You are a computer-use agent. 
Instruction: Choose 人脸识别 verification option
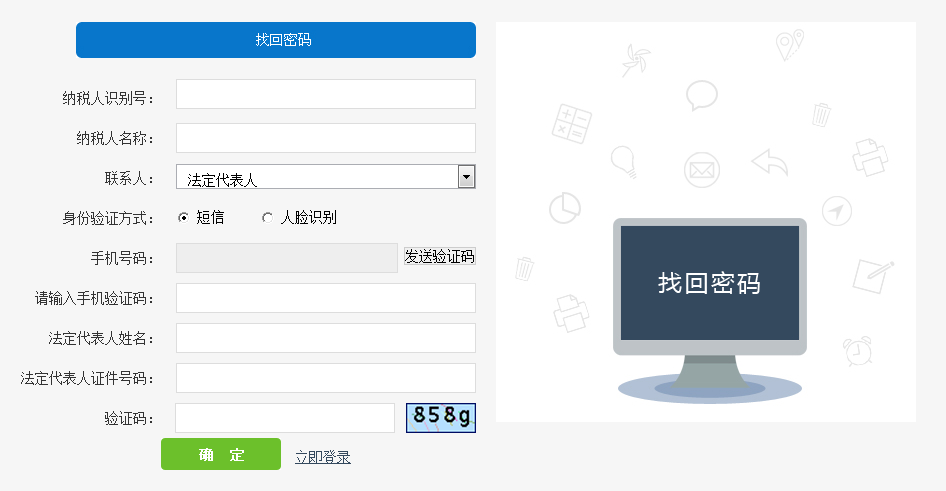pos(267,218)
